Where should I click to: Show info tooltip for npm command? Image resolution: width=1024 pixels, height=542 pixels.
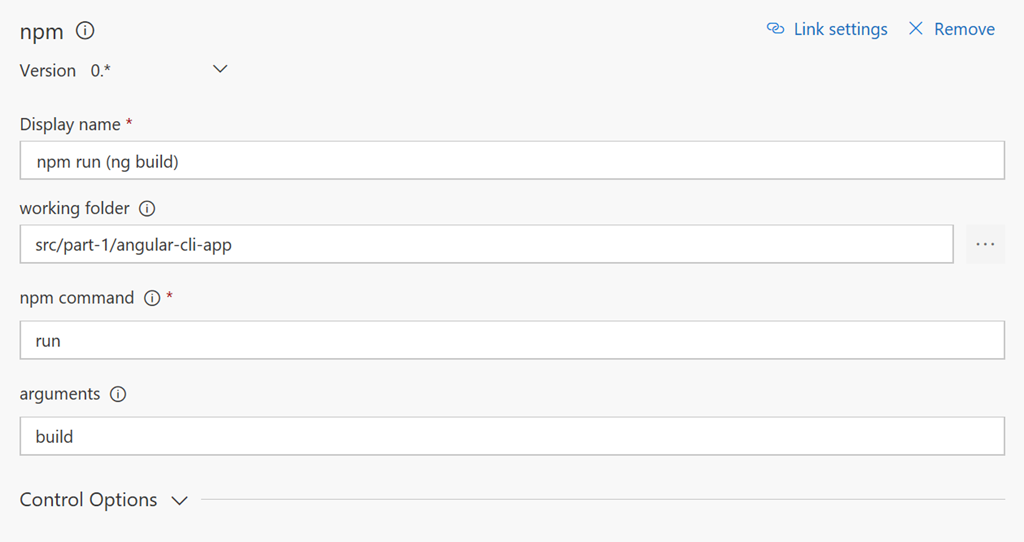click(x=152, y=298)
